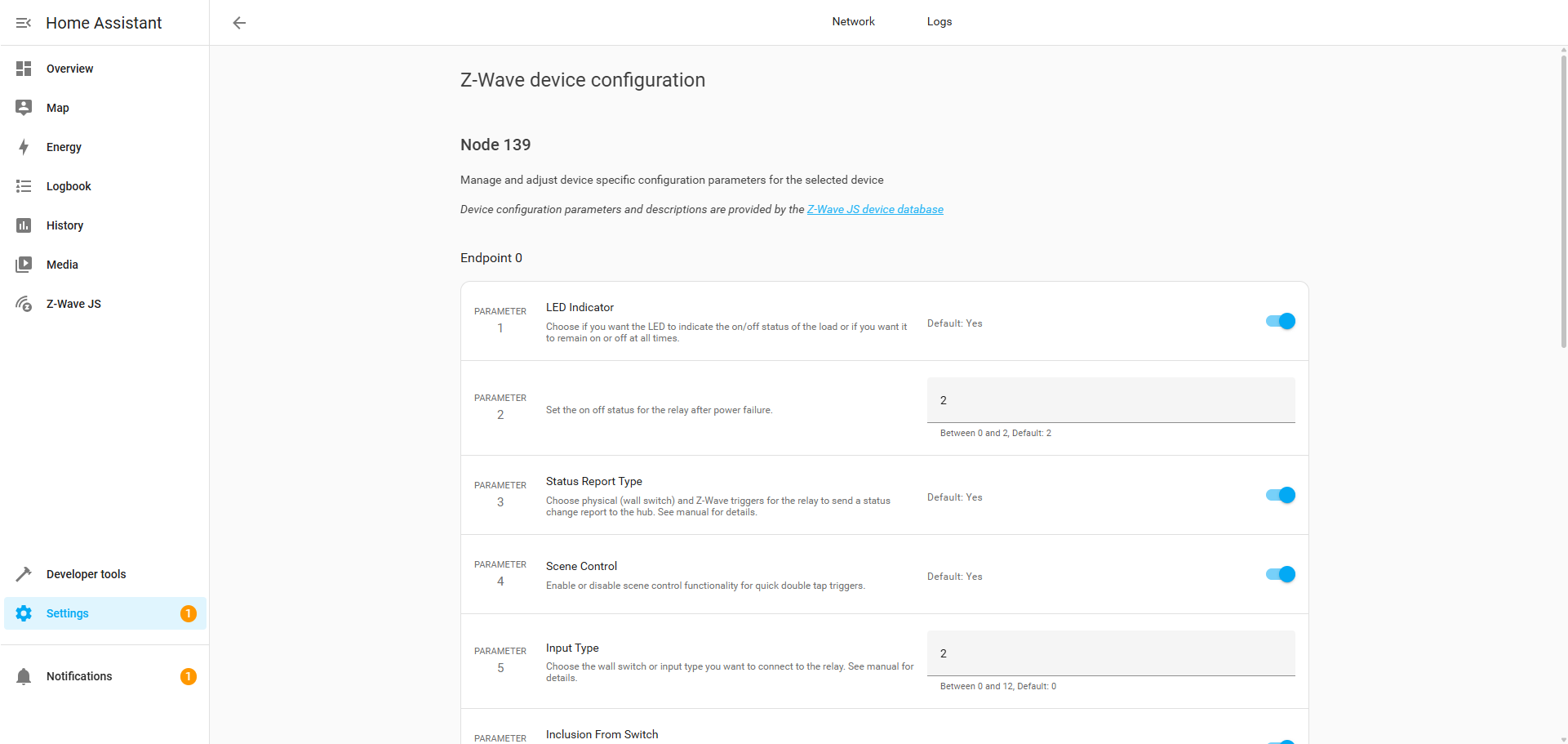Open Map in the sidebar
The image size is (1568, 744).
[104, 108]
